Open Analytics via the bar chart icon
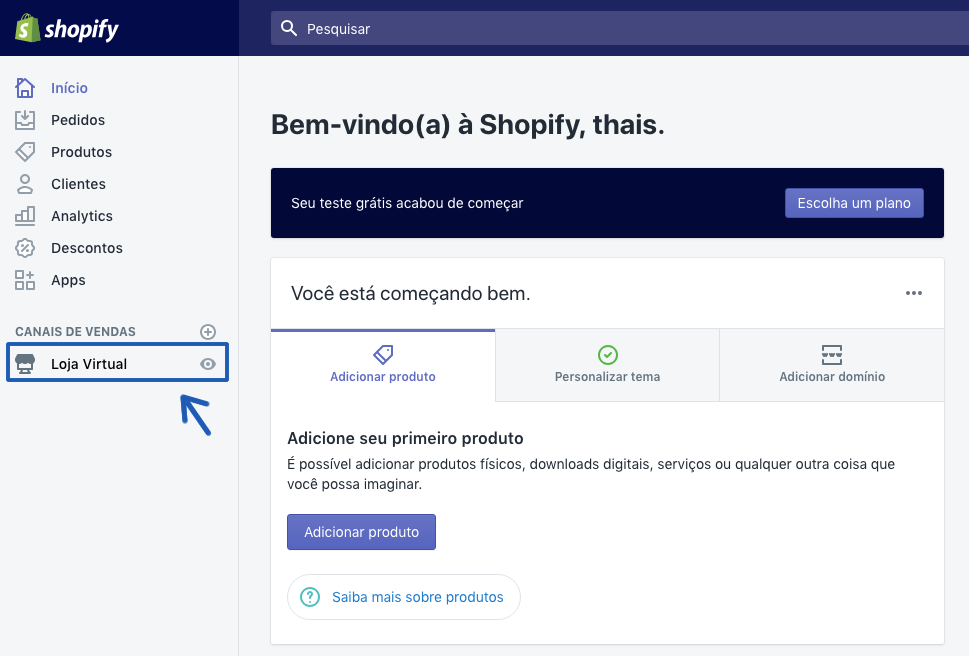Screen dimensions: 969x656 tap(25, 216)
